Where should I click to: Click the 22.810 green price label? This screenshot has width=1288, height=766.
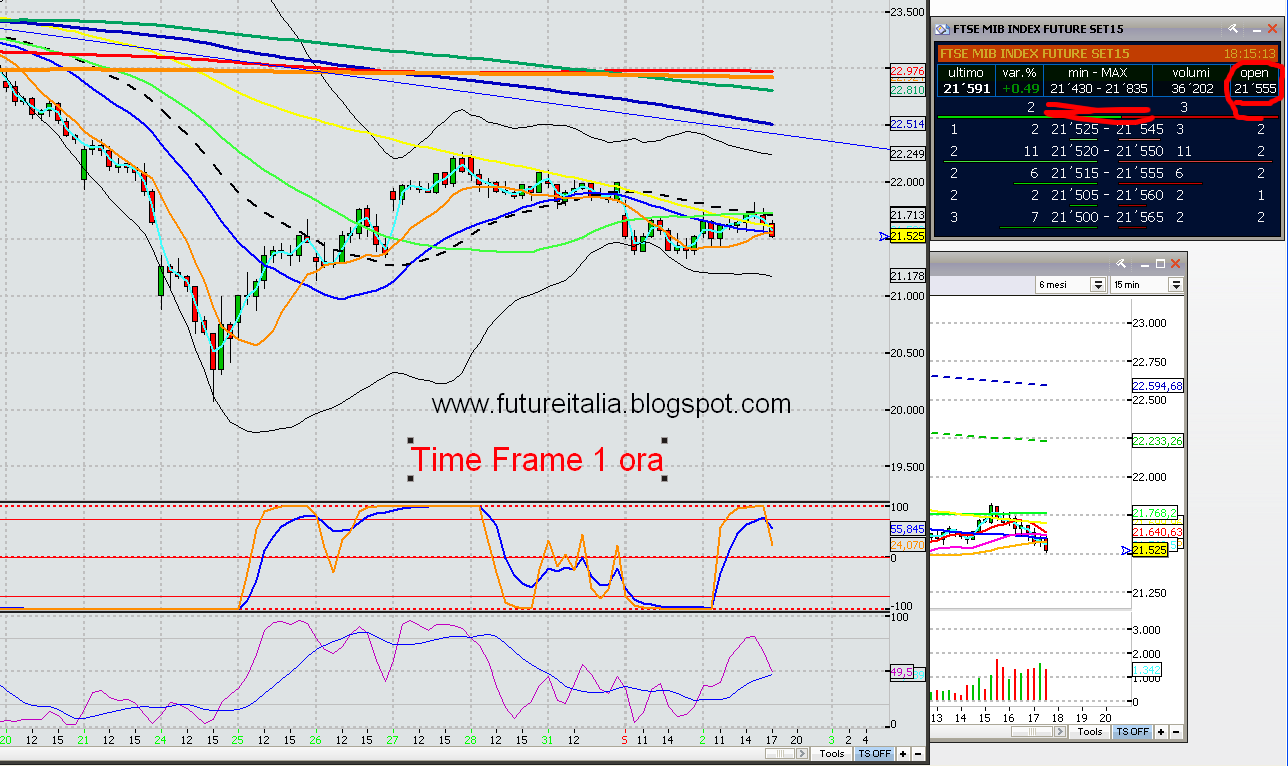(x=907, y=90)
